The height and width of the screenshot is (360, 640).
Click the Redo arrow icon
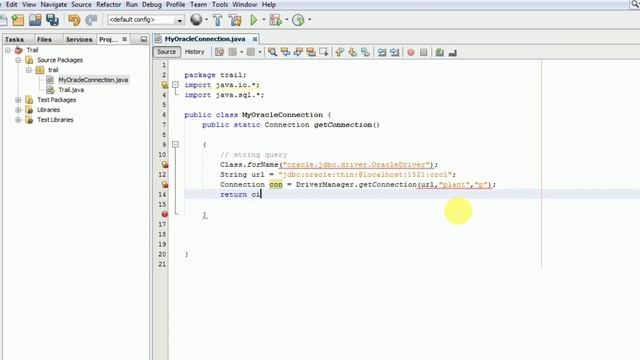pyautogui.click(x=91, y=20)
